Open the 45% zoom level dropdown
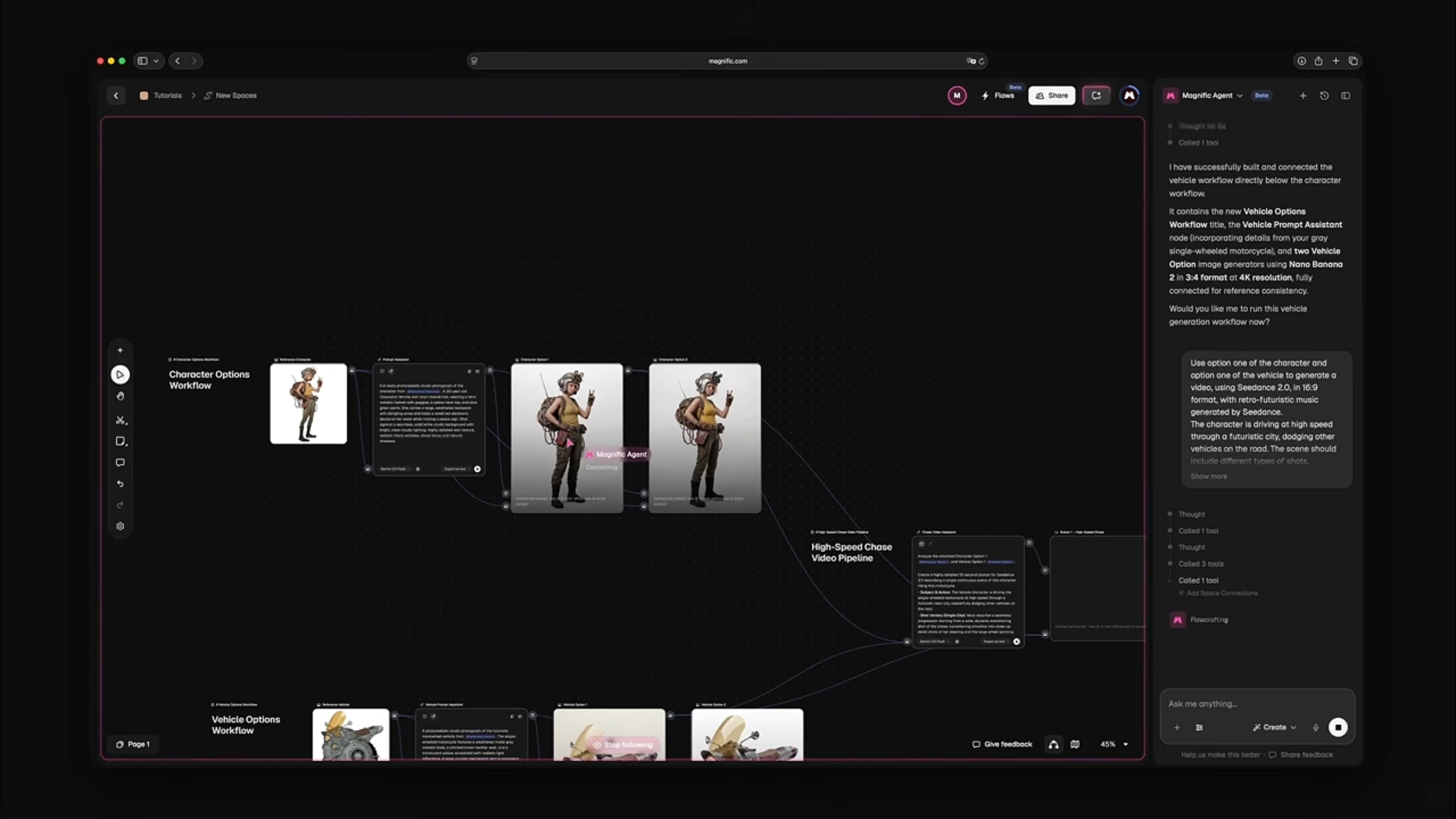1456x819 pixels. click(1114, 744)
